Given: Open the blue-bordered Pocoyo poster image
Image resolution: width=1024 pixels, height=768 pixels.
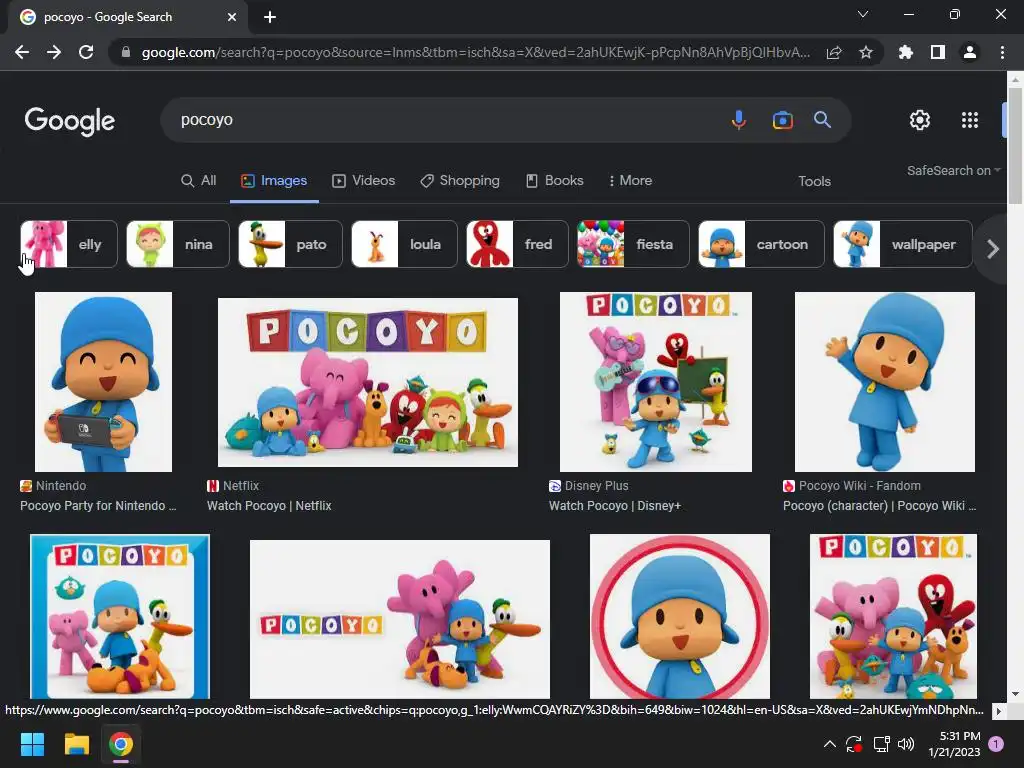Looking at the screenshot, I should click(x=120, y=616).
